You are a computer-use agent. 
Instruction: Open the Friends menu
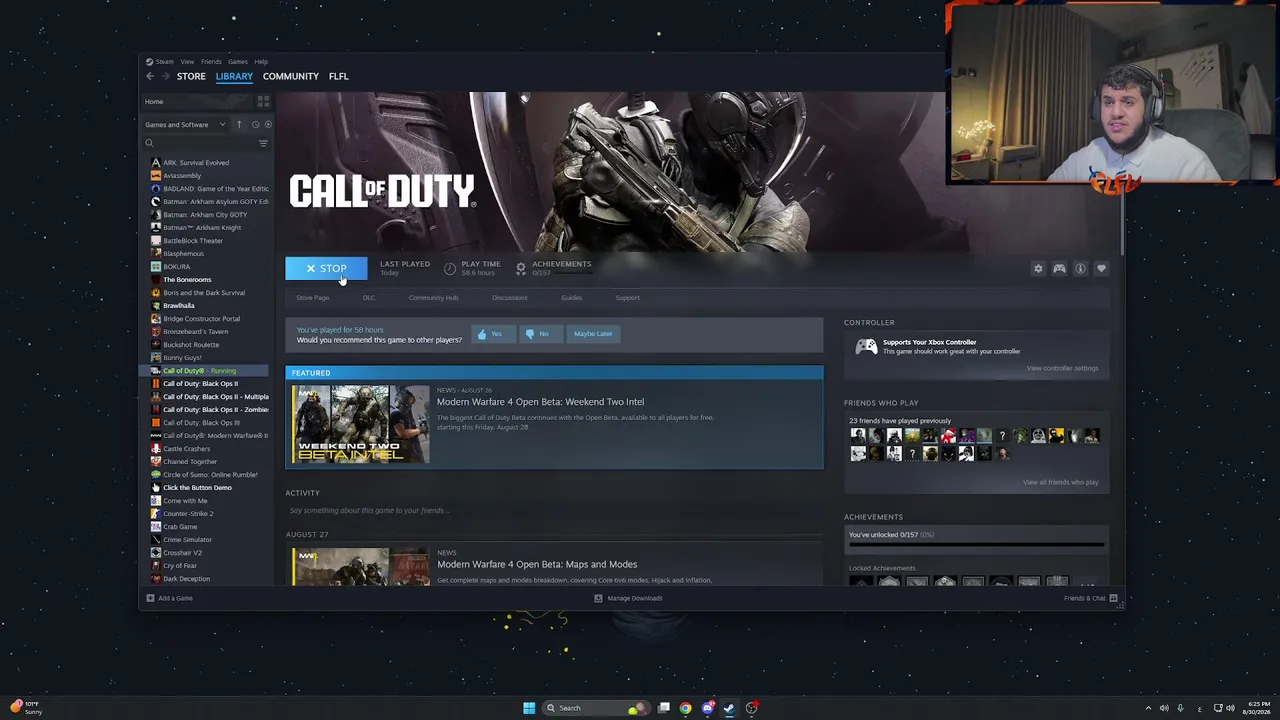click(x=211, y=62)
